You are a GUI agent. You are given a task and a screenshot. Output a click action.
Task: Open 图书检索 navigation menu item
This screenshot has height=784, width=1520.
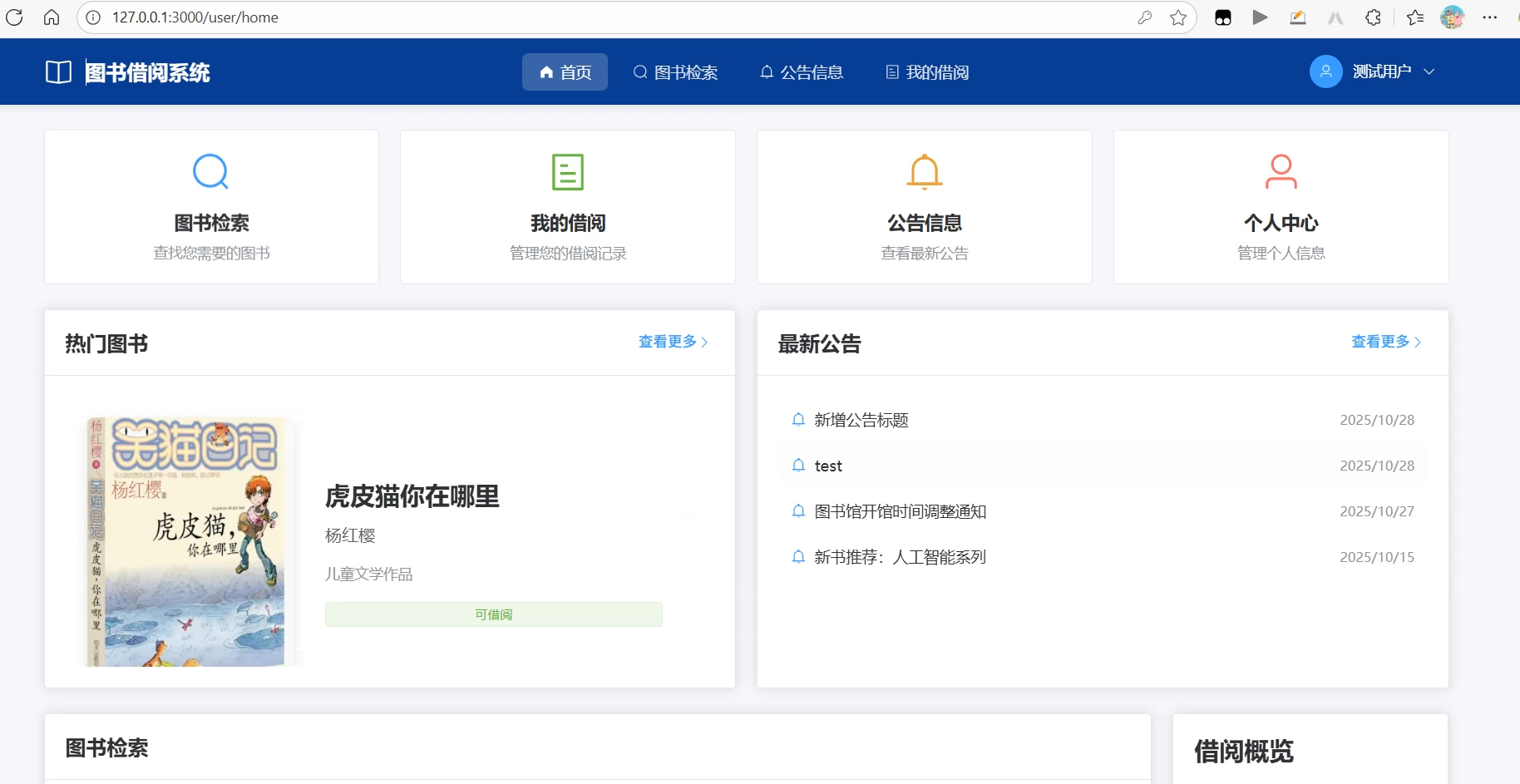click(675, 72)
